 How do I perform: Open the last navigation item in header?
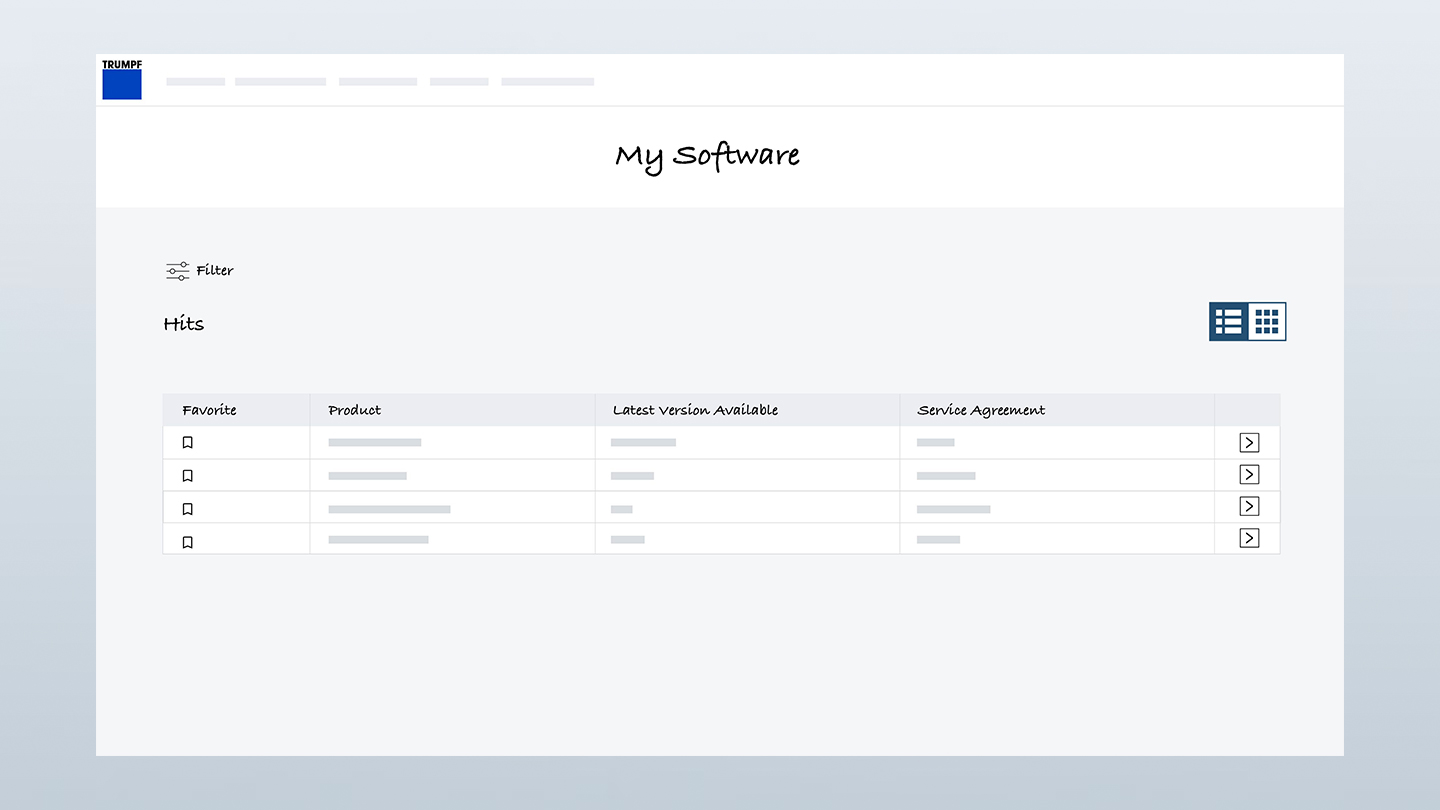547,82
